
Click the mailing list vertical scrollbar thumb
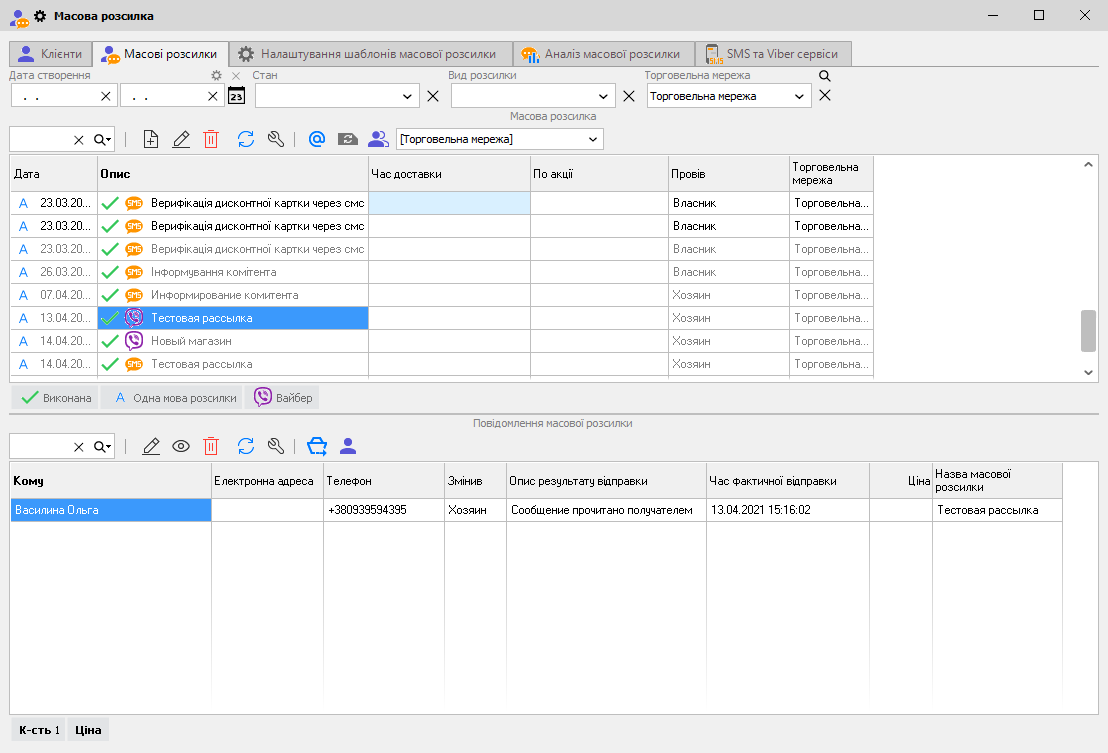[x=1088, y=330]
